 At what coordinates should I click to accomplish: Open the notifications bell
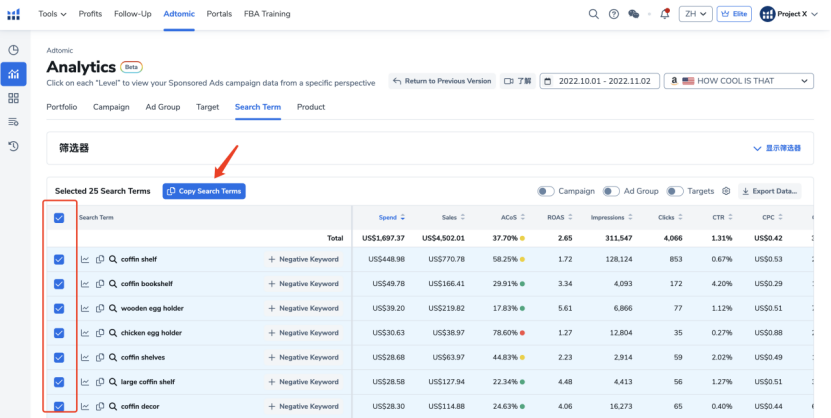pyautogui.click(x=665, y=14)
